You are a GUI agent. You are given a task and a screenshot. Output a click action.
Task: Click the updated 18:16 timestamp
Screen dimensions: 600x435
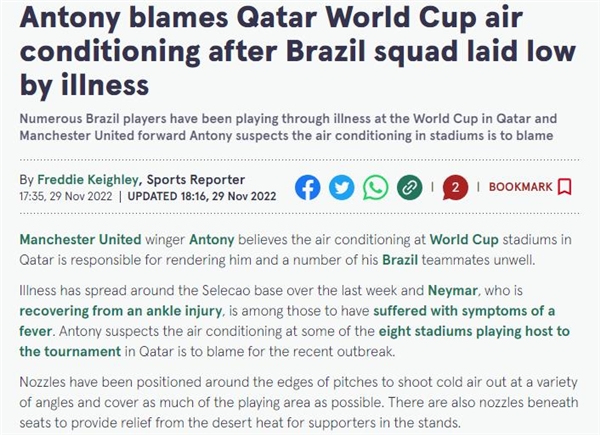pyautogui.click(x=202, y=196)
